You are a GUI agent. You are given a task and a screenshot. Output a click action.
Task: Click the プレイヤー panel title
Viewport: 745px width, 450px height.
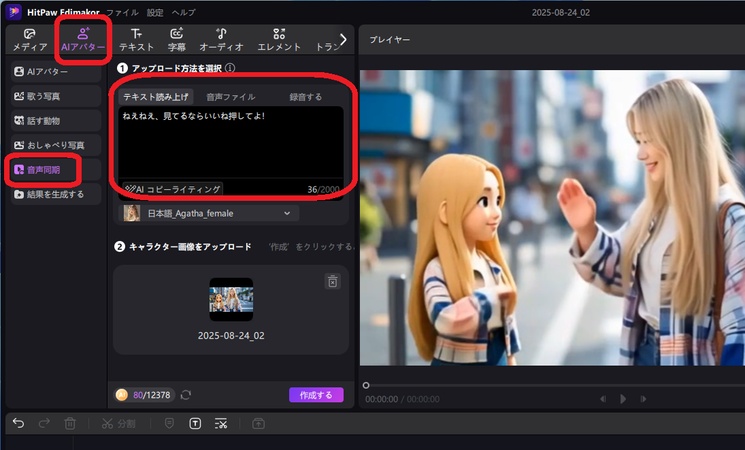click(390, 39)
